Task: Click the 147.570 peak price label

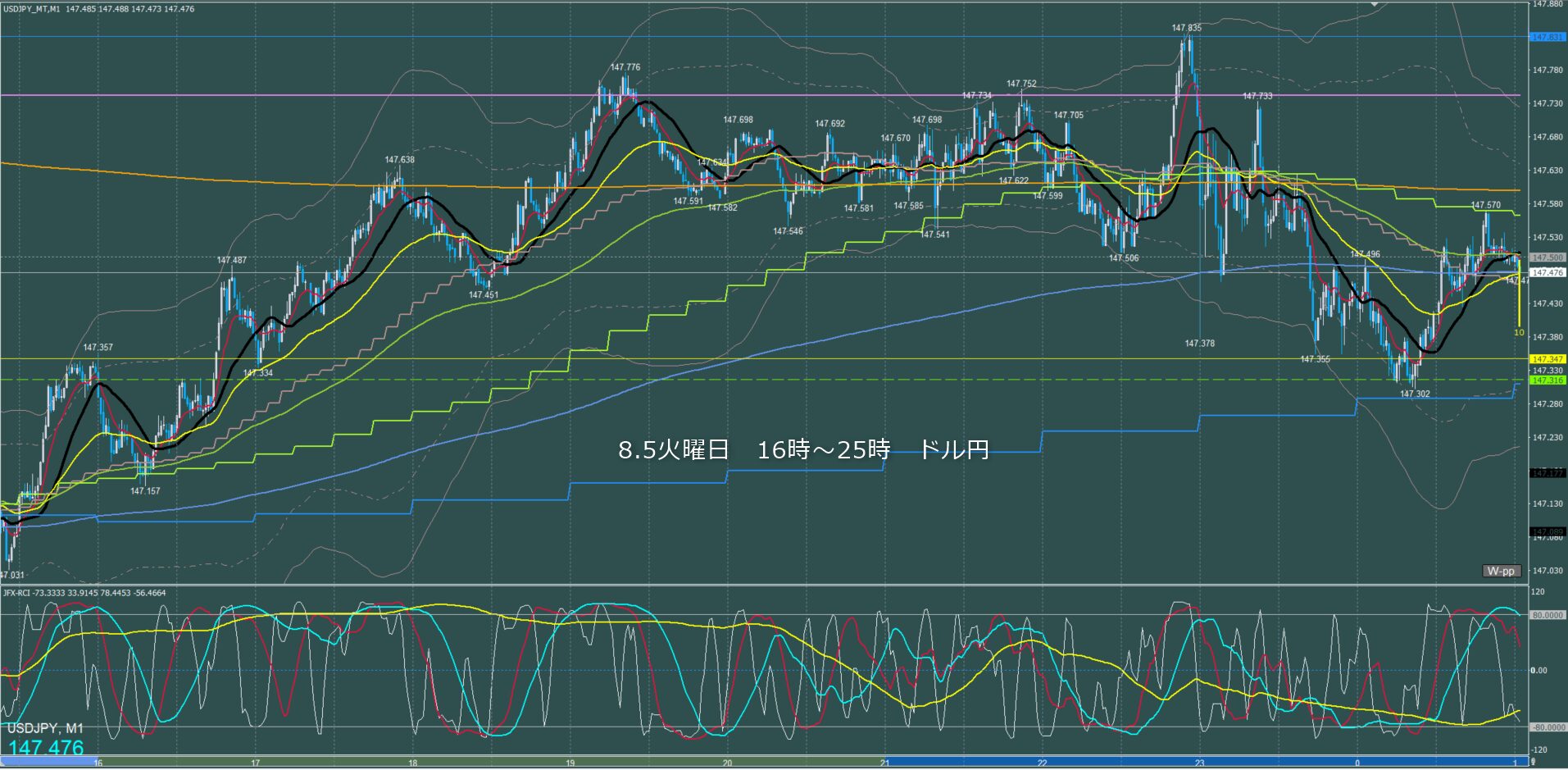Action: pyautogui.click(x=1486, y=206)
